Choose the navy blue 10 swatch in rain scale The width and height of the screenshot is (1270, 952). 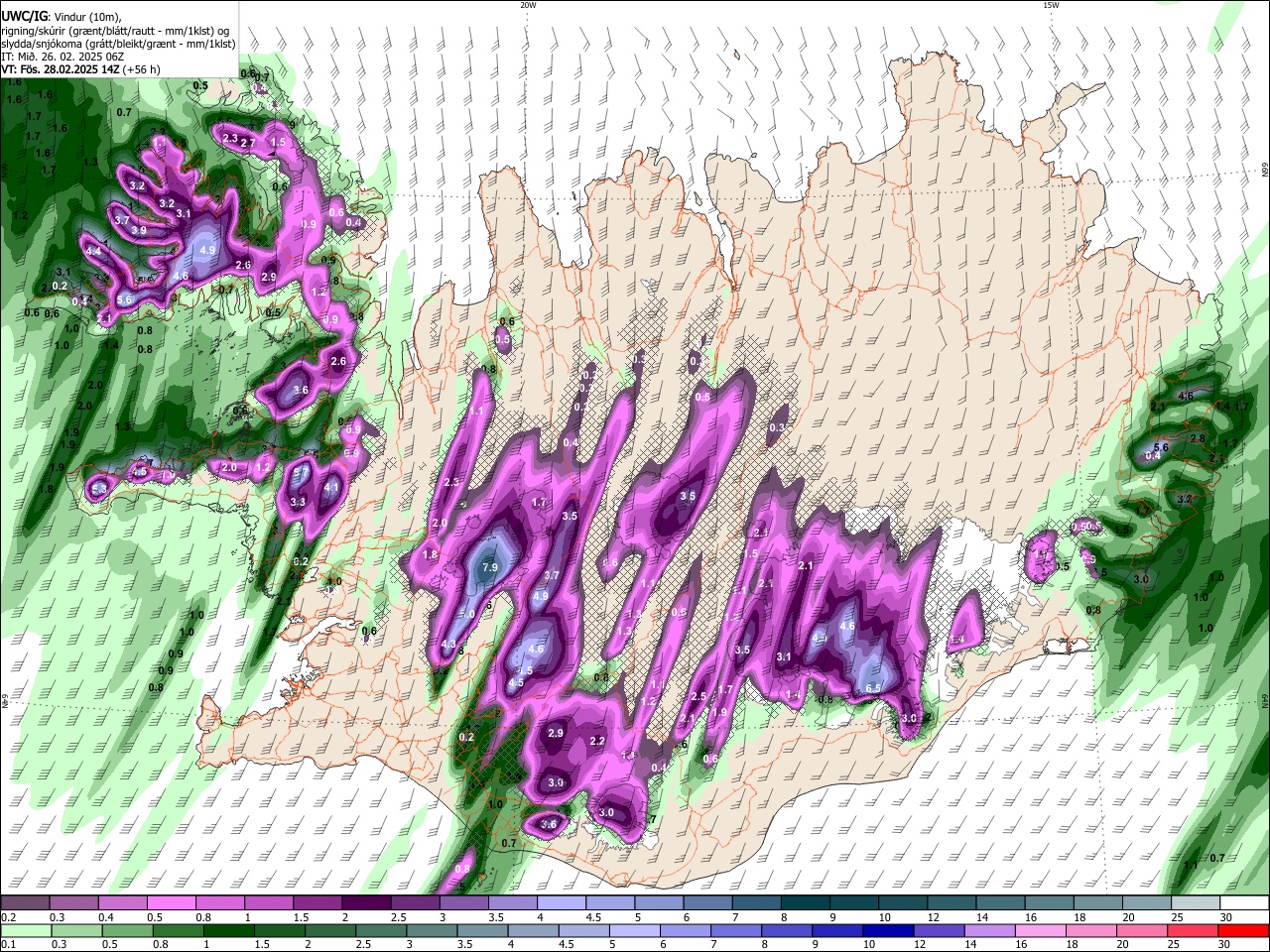[888, 930]
